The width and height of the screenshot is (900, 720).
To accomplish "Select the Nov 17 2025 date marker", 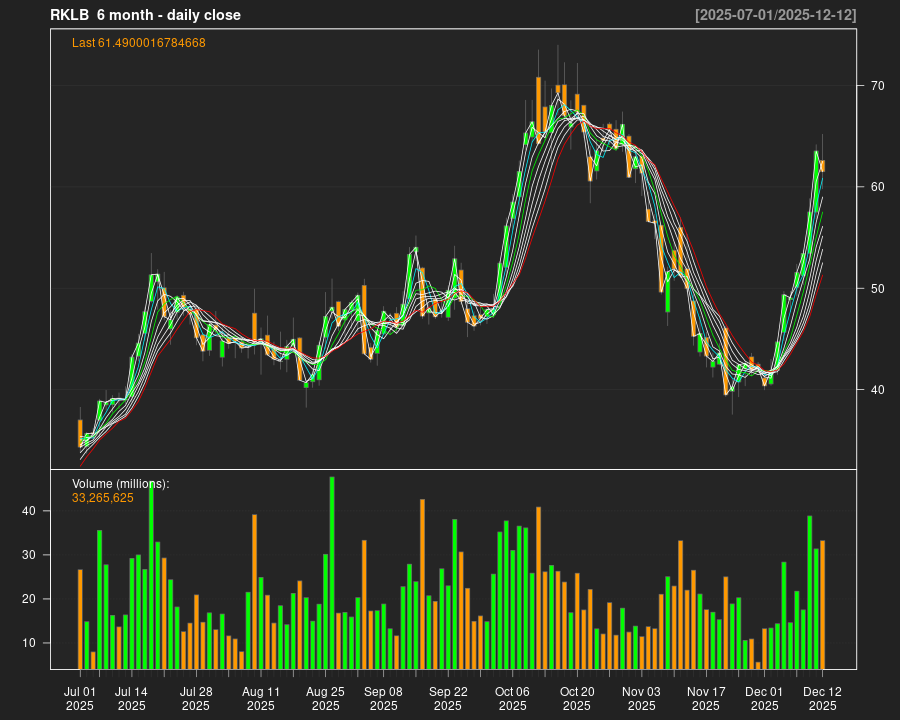I will [706, 698].
